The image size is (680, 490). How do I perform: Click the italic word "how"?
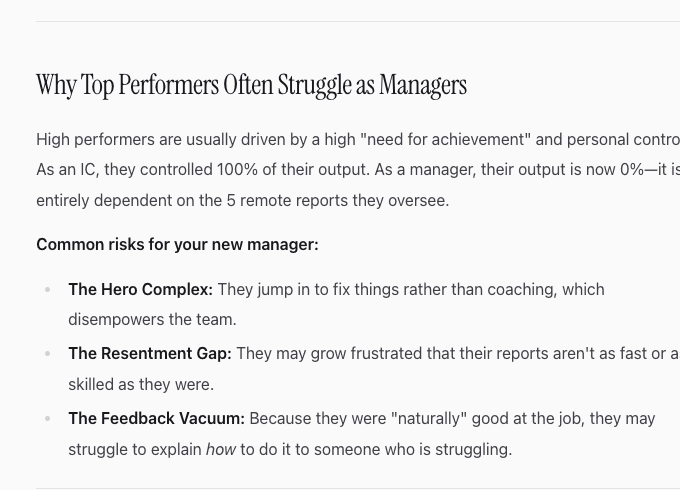[221, 450]
